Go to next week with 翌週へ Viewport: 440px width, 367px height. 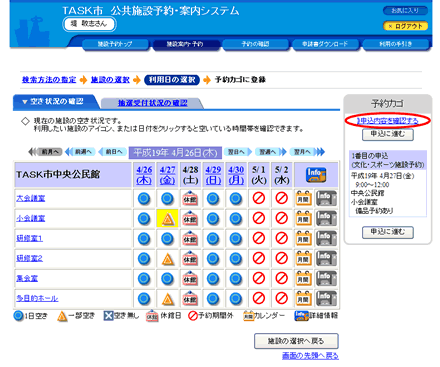tap(270, 152)
